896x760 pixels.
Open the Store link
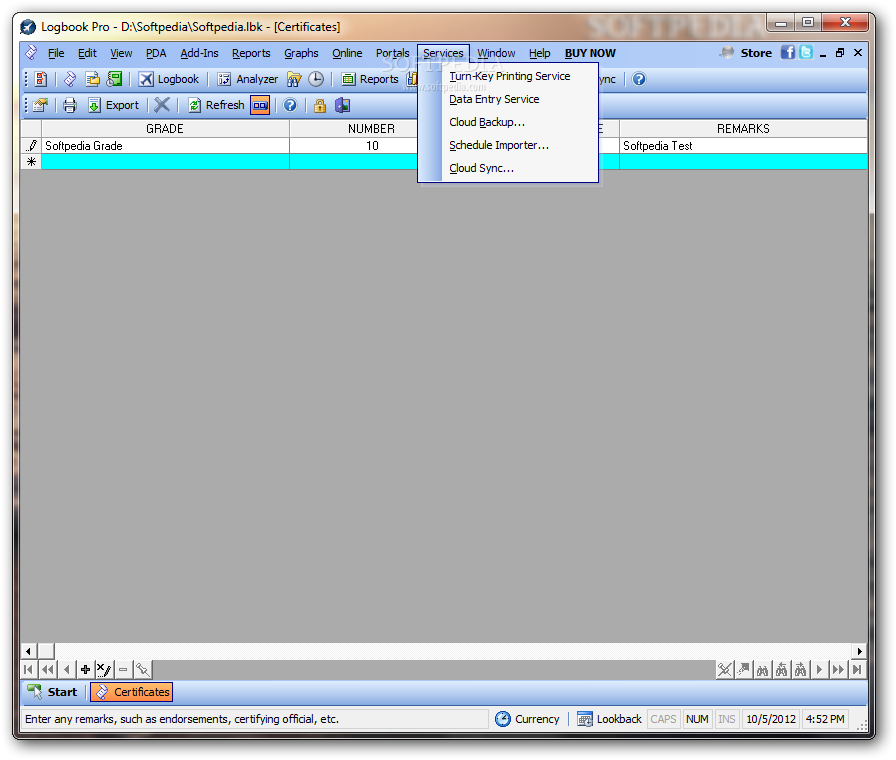coord(746,53)
